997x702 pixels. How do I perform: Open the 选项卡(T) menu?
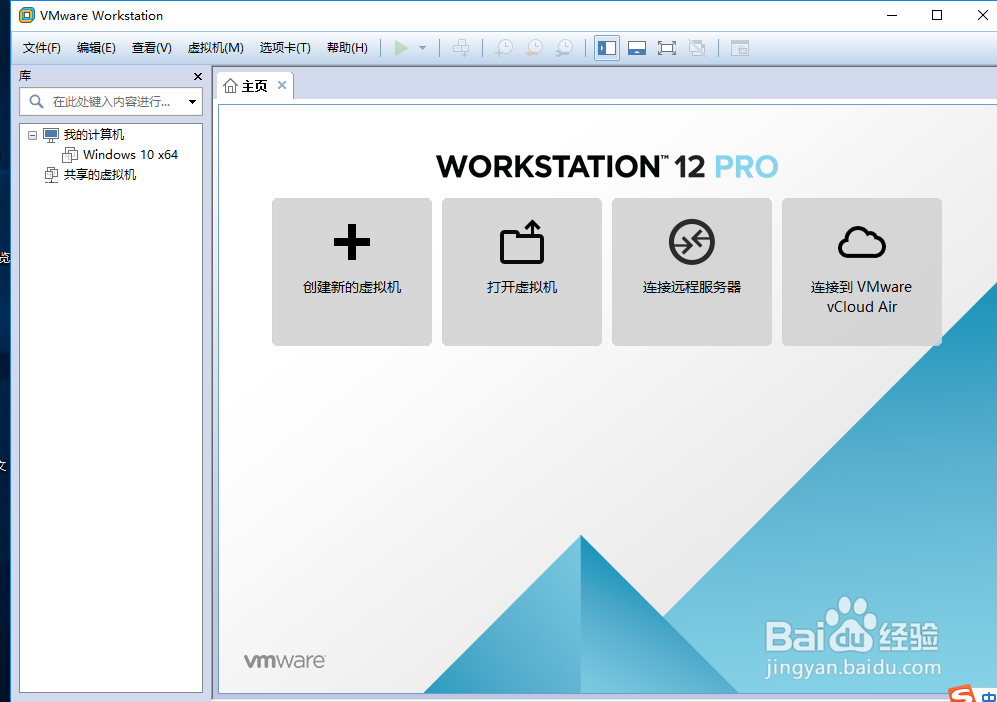285,48
